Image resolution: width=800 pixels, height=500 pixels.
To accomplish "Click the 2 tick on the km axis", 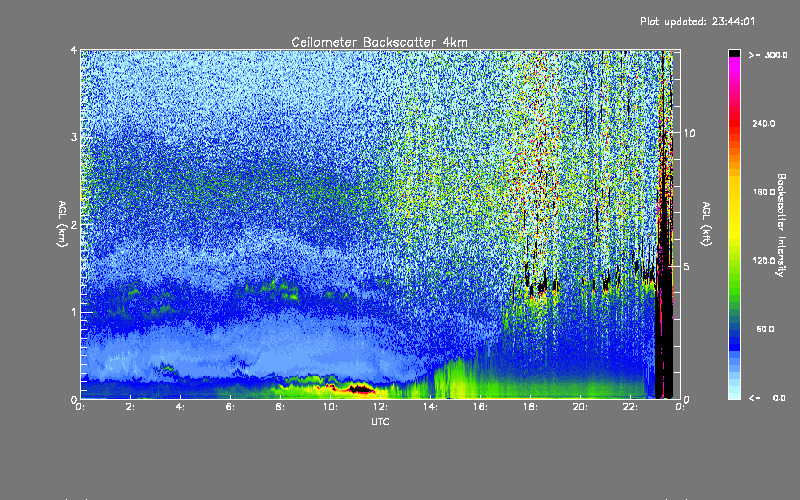I will point(74,225).
